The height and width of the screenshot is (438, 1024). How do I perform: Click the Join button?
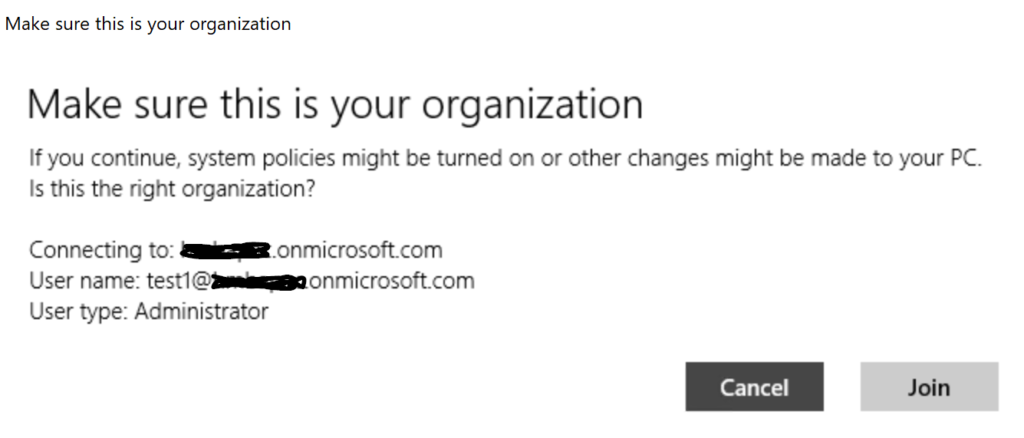point(929,387)
